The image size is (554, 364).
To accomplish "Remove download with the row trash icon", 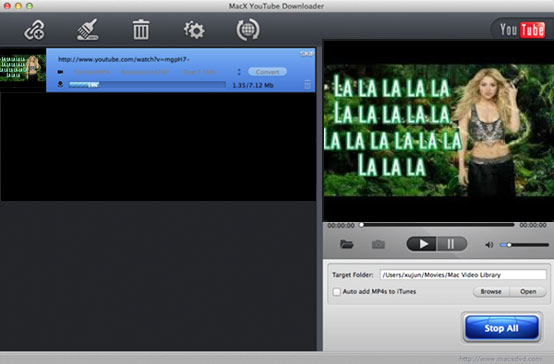I will 307,85.
